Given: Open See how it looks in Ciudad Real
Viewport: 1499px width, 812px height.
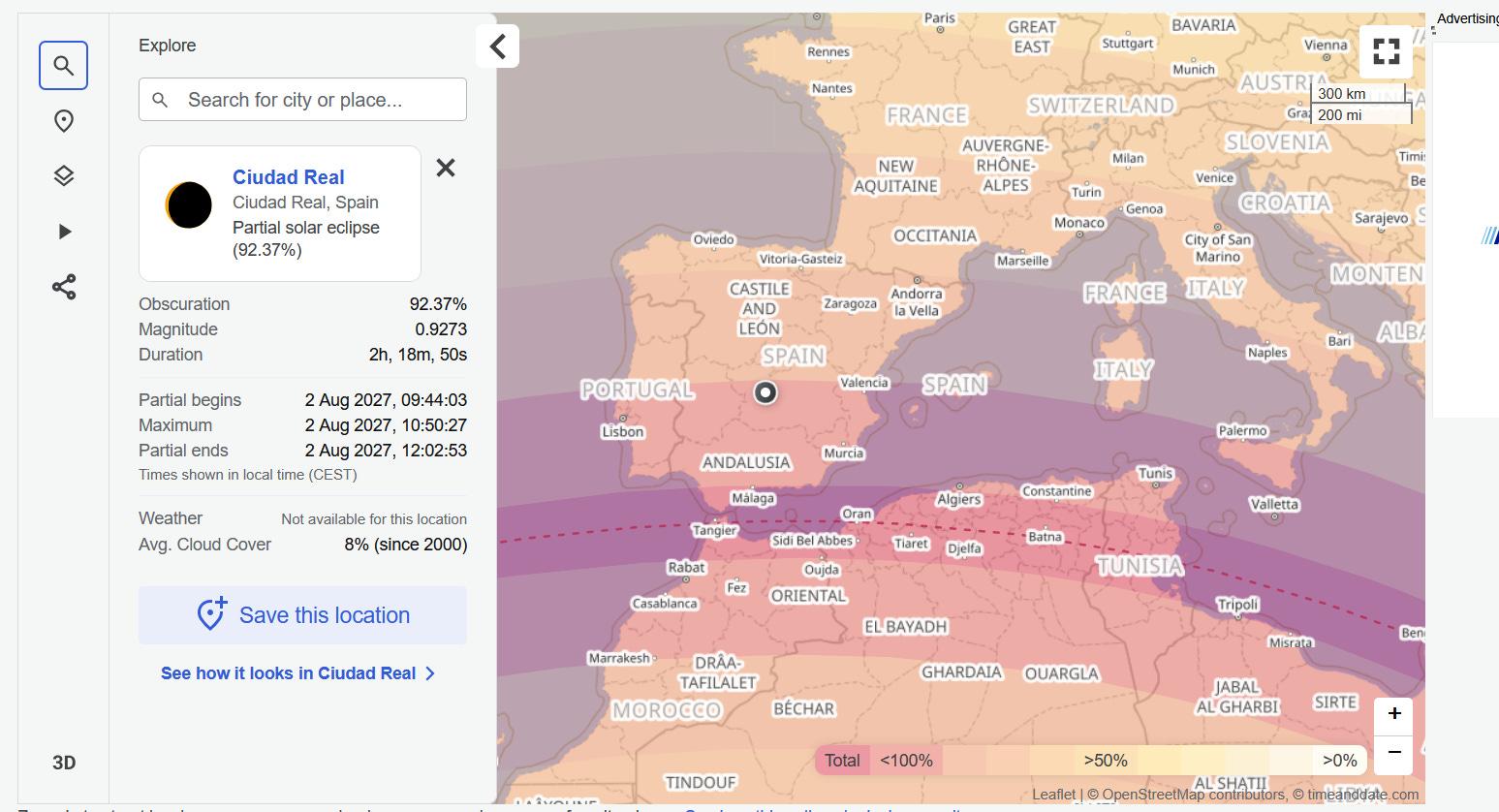Looking at the screenshot, I should tap(297, 673).
